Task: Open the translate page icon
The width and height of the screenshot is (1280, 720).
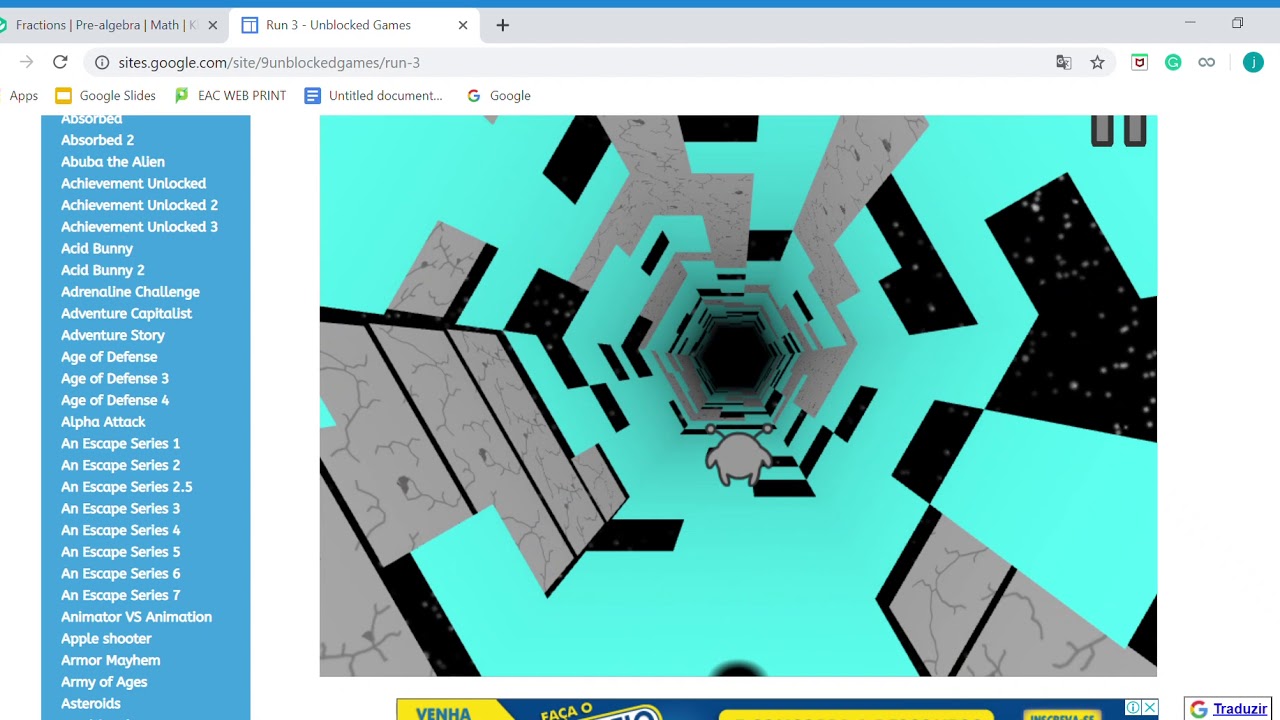Action: 1064,62
